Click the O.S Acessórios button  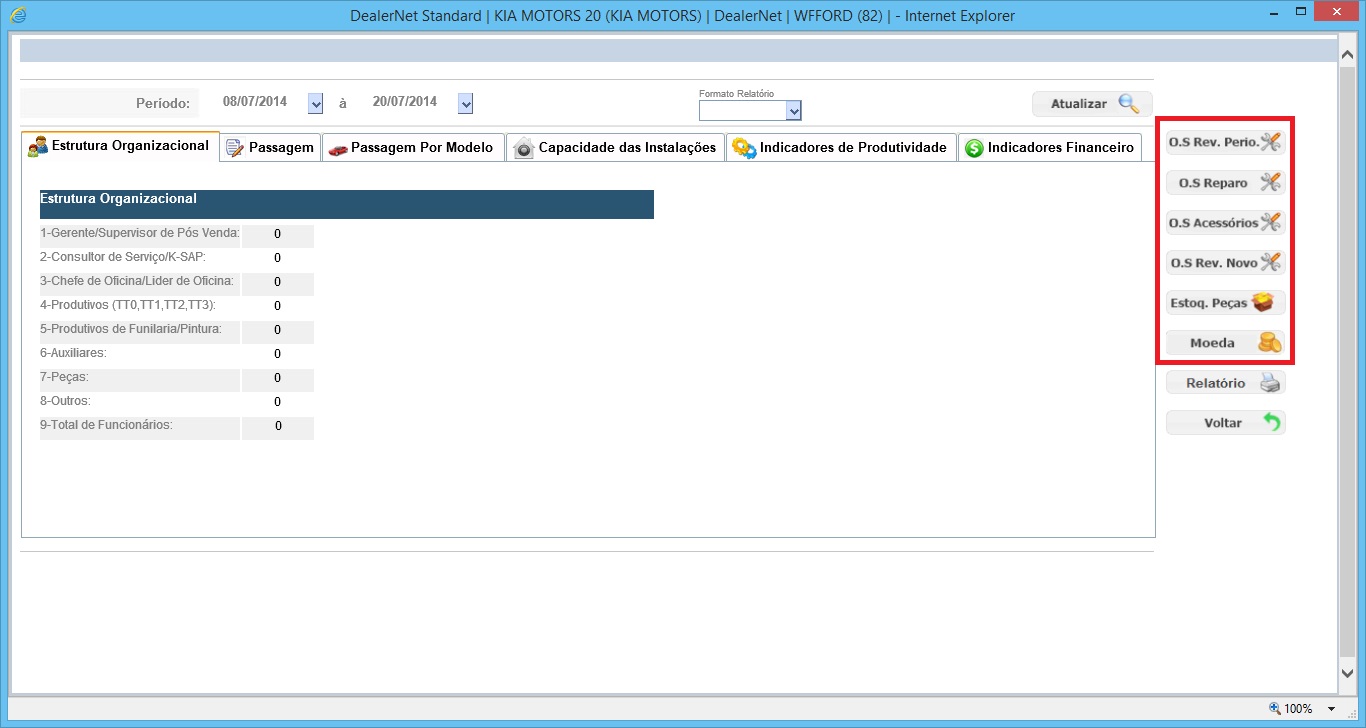[x=1226, y=222]
